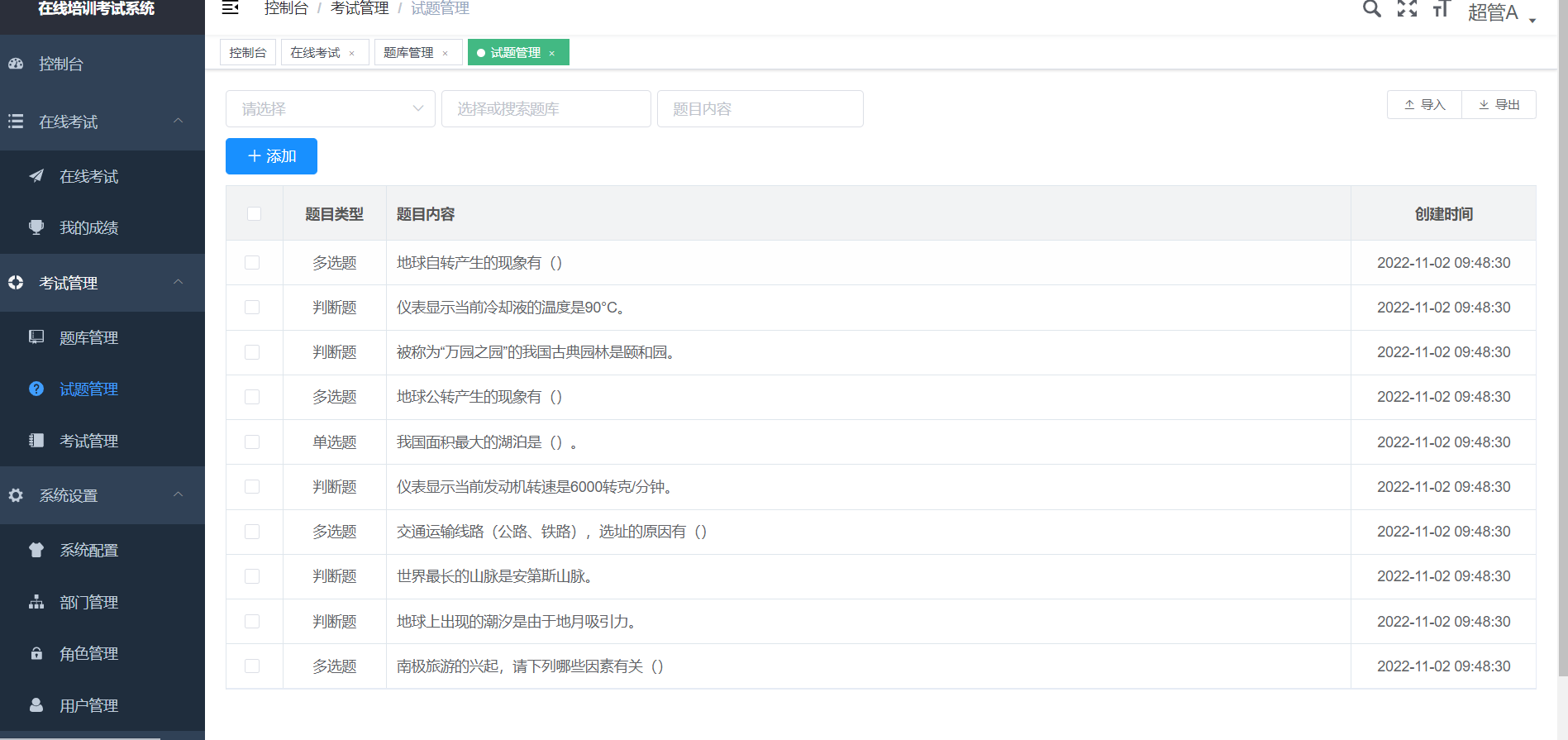Click the lock icon for 角色管理
This screenshot has height=740, width=1568.
36,653
